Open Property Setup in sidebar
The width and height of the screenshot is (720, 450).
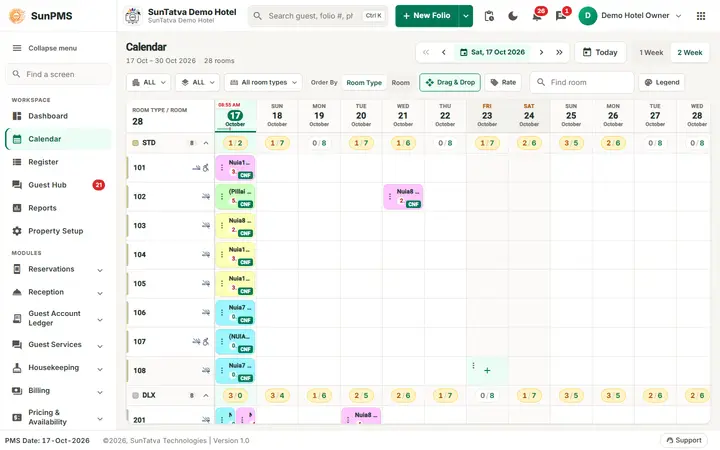tap(58, 231)
